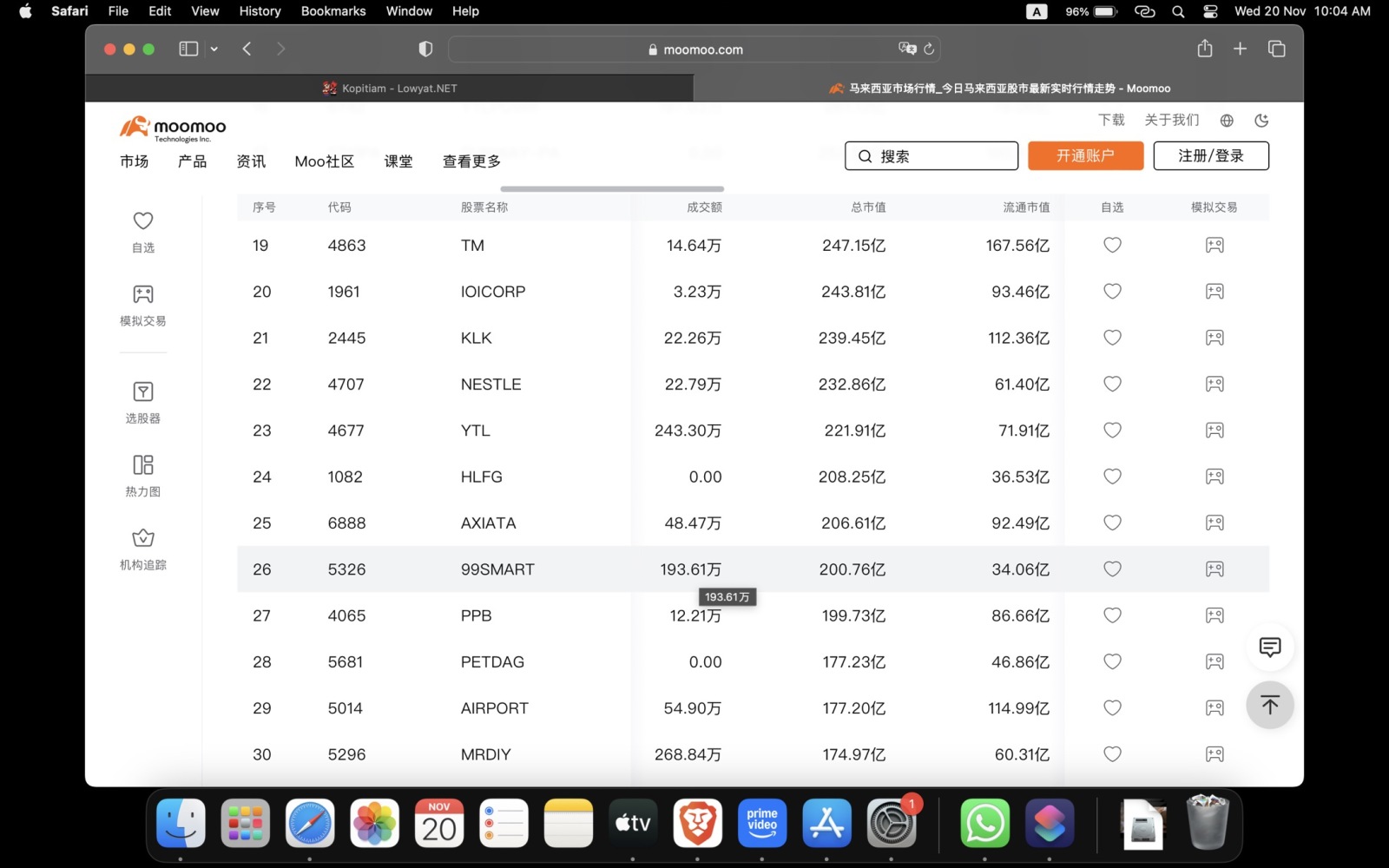Click paper trade icon in NESTLE row
The image size is (1389, 868).
click(x=1215, y=385)
